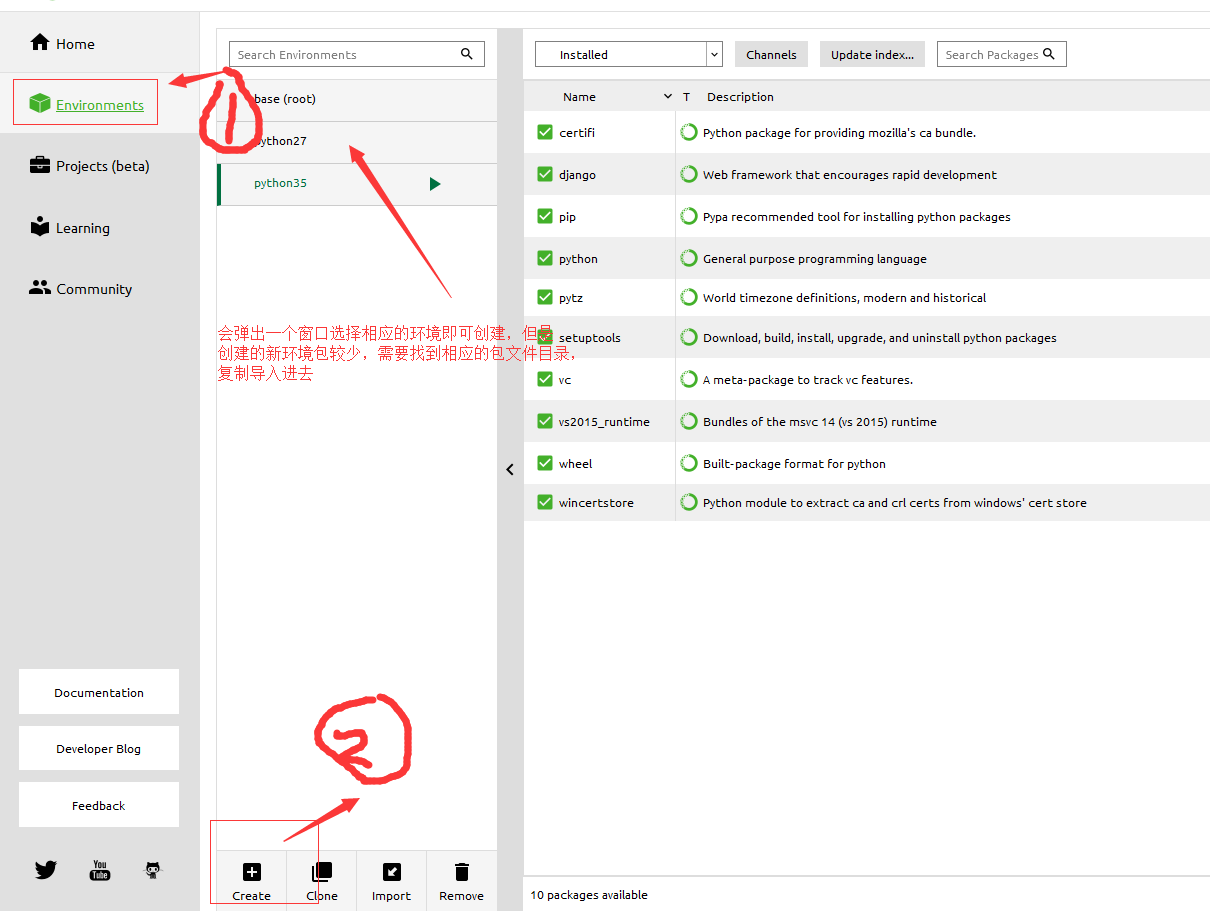This screenshot has height=911, width=1210.
Task: Click the type icon for wheel
Action: click(x=689, y=463)
